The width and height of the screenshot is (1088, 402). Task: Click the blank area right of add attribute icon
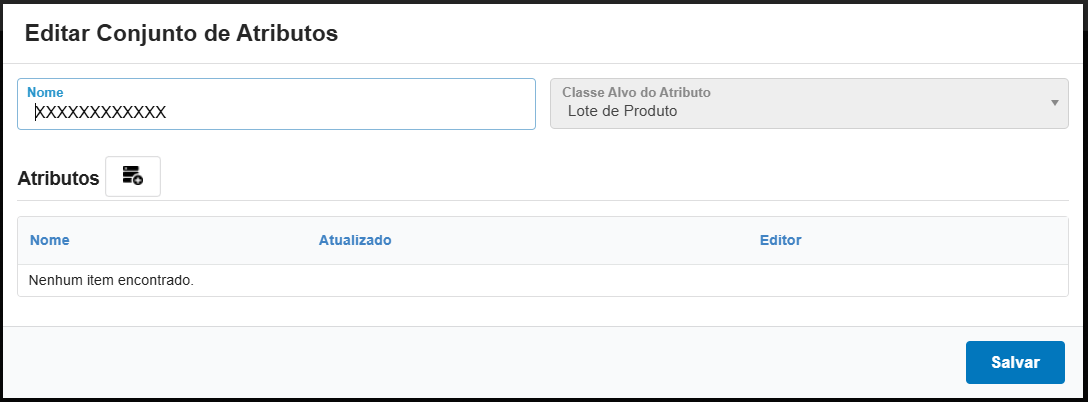(x=600, y=177)
